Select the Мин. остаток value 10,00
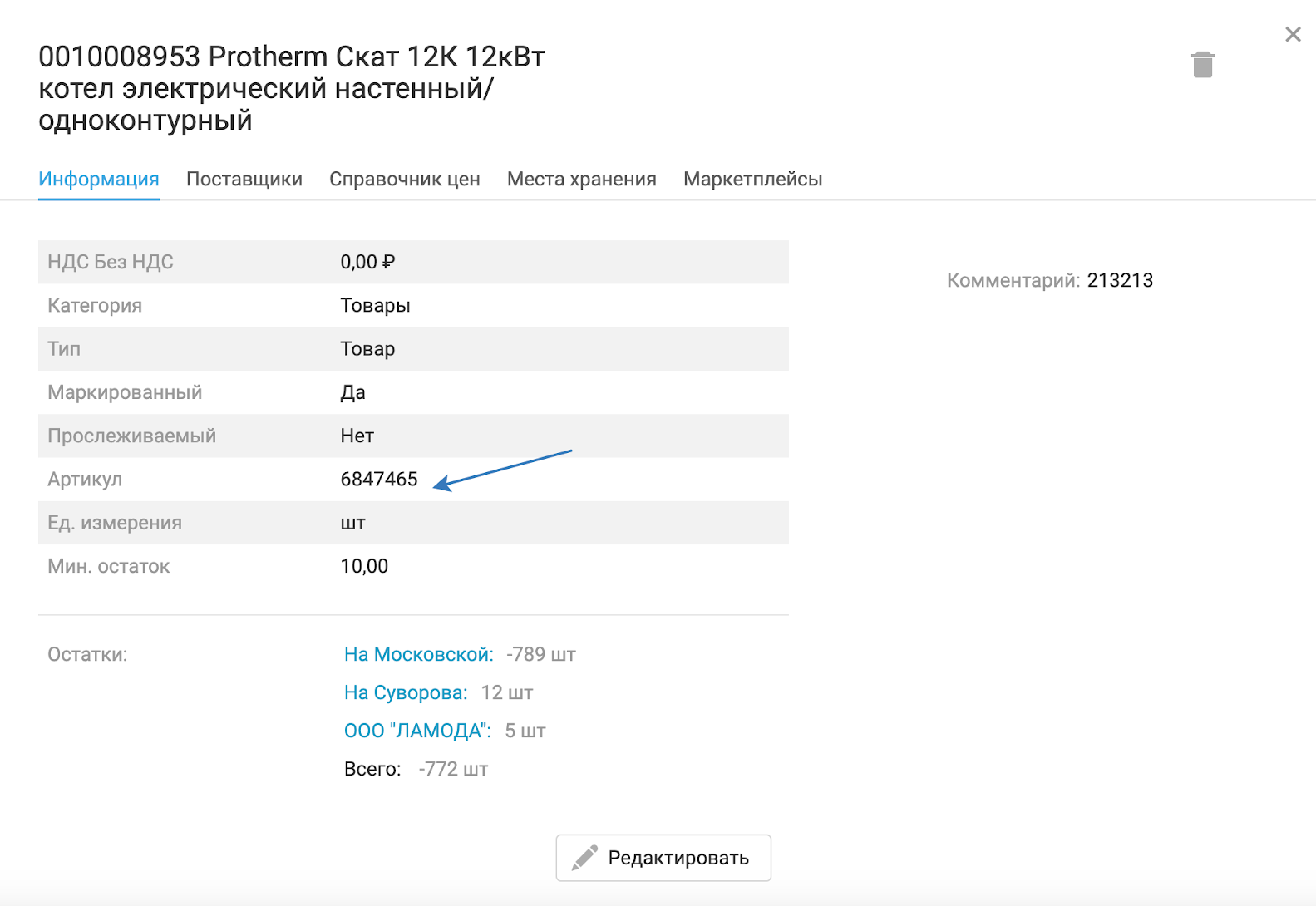1316x906 pixels. pos(364,566)
